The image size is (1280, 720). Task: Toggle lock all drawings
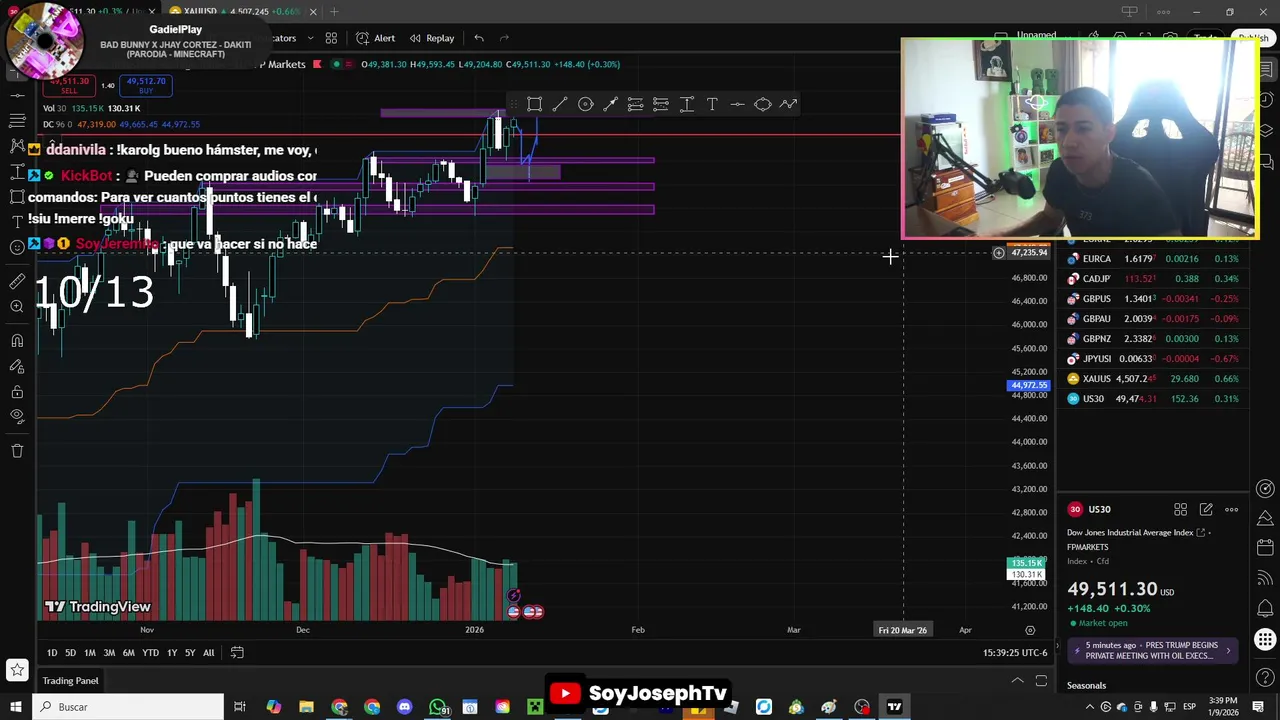coord(17,392)
